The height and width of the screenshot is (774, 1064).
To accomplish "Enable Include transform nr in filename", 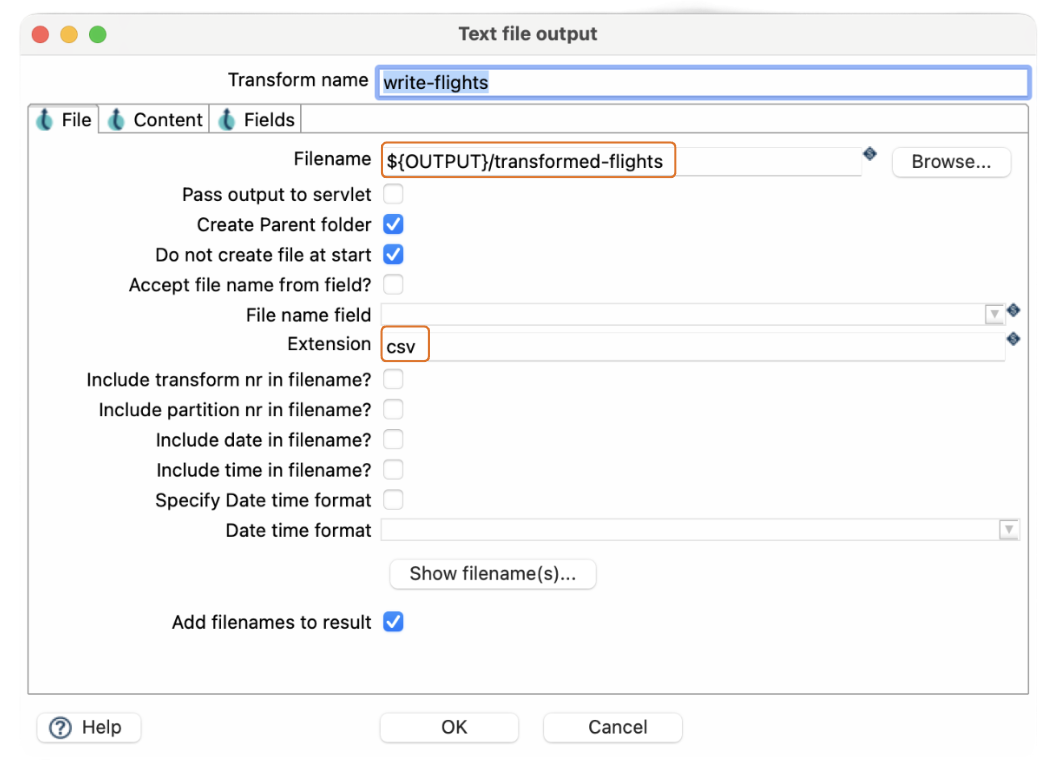I will point(394,379).
